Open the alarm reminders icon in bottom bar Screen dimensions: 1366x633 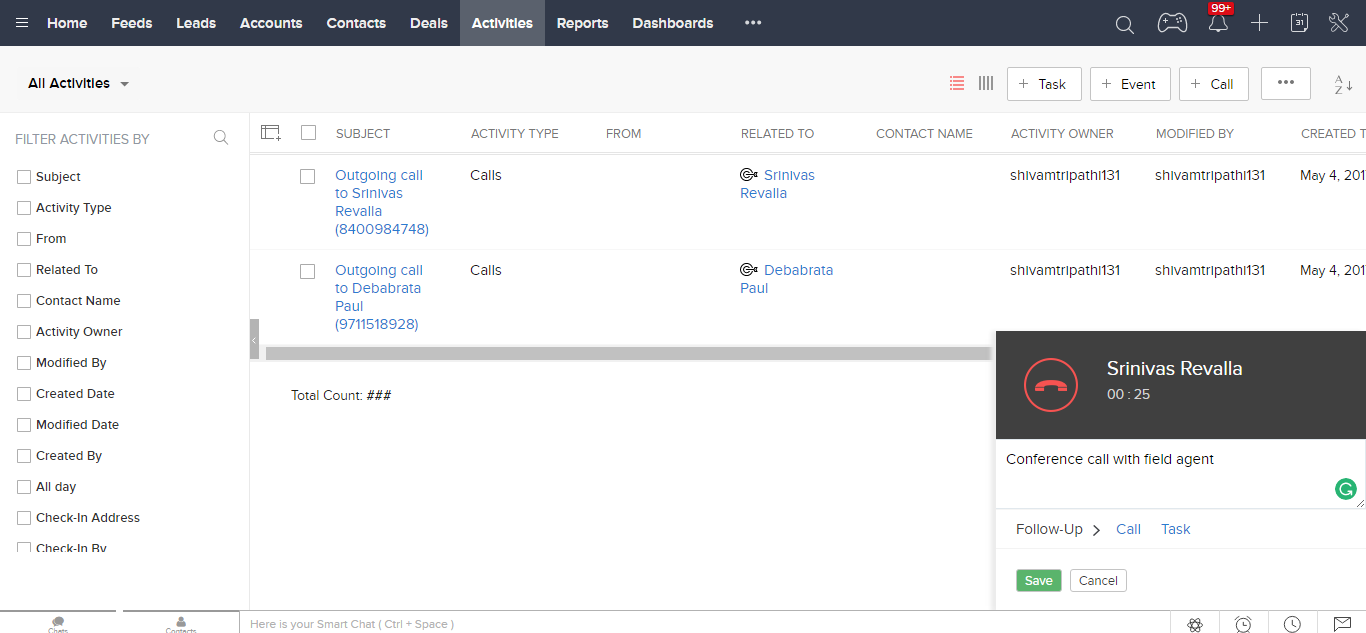[1243, 624]
